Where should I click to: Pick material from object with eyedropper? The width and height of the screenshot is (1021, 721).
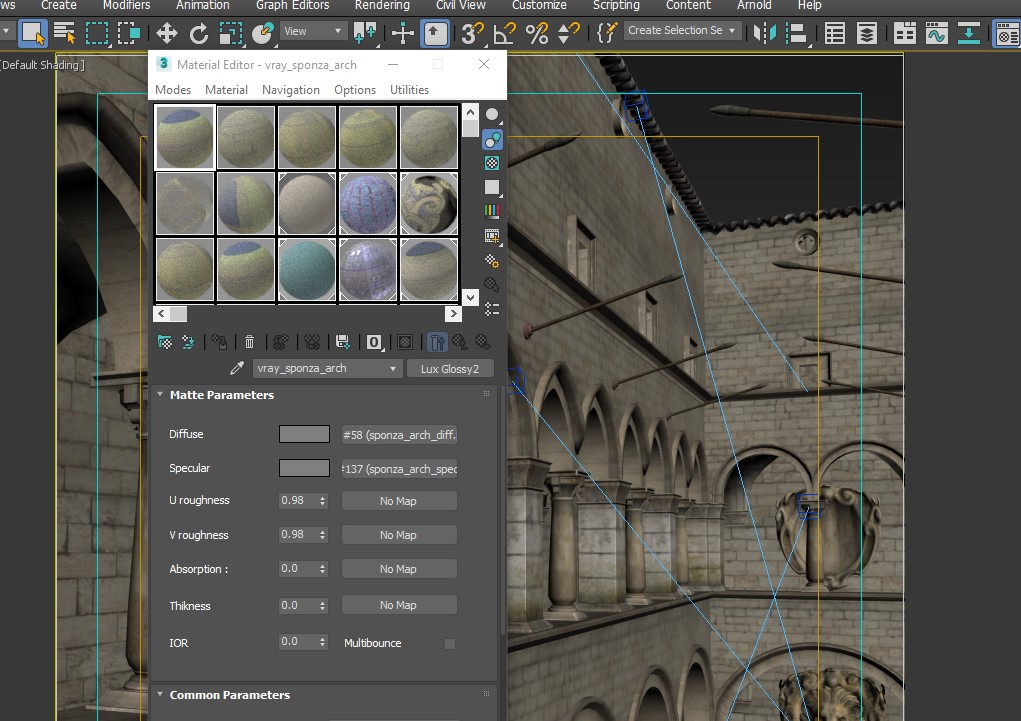pyautogui.click(x=237, y=368)
